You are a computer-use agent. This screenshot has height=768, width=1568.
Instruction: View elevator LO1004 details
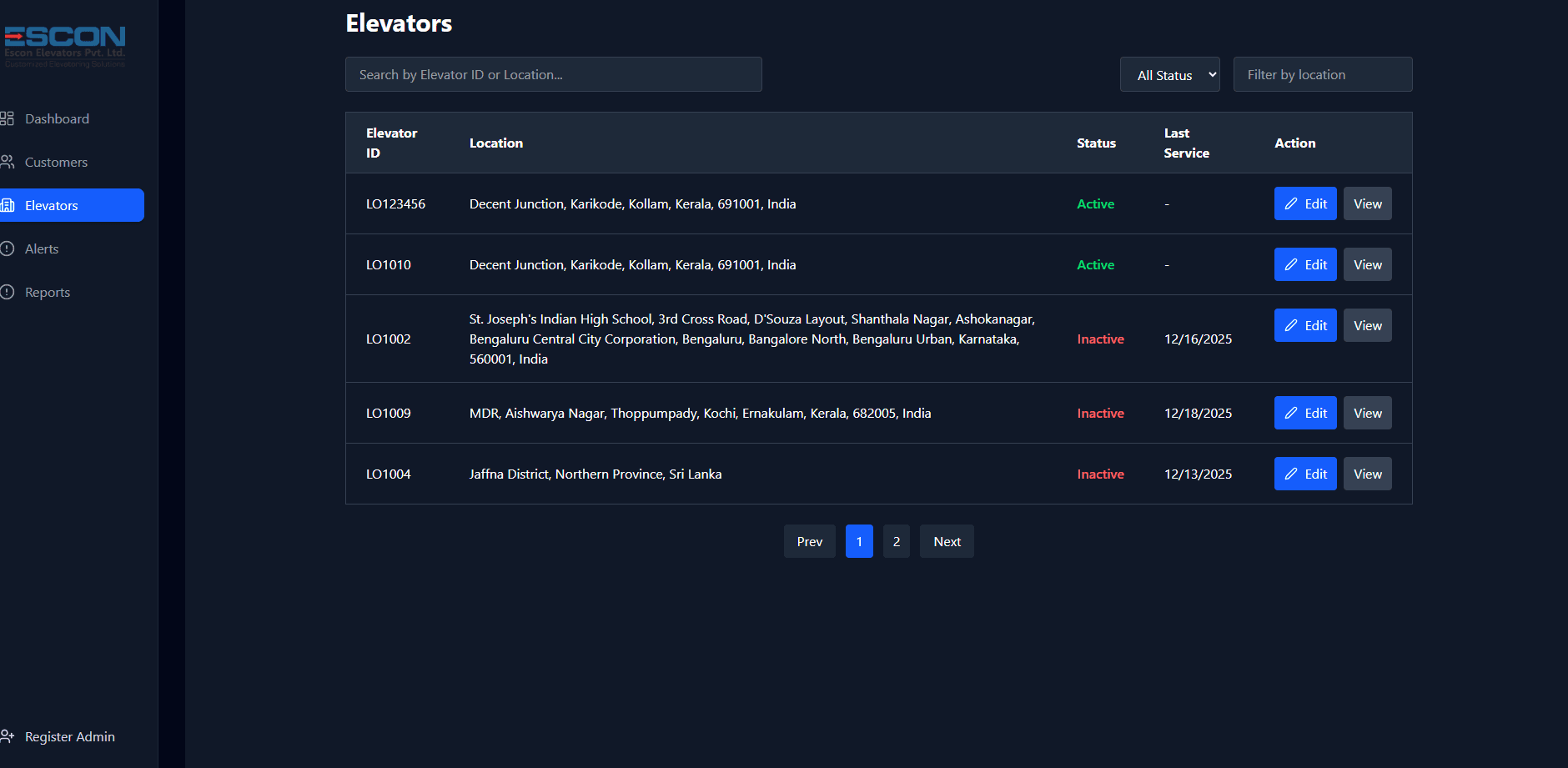coord(1368,474)
